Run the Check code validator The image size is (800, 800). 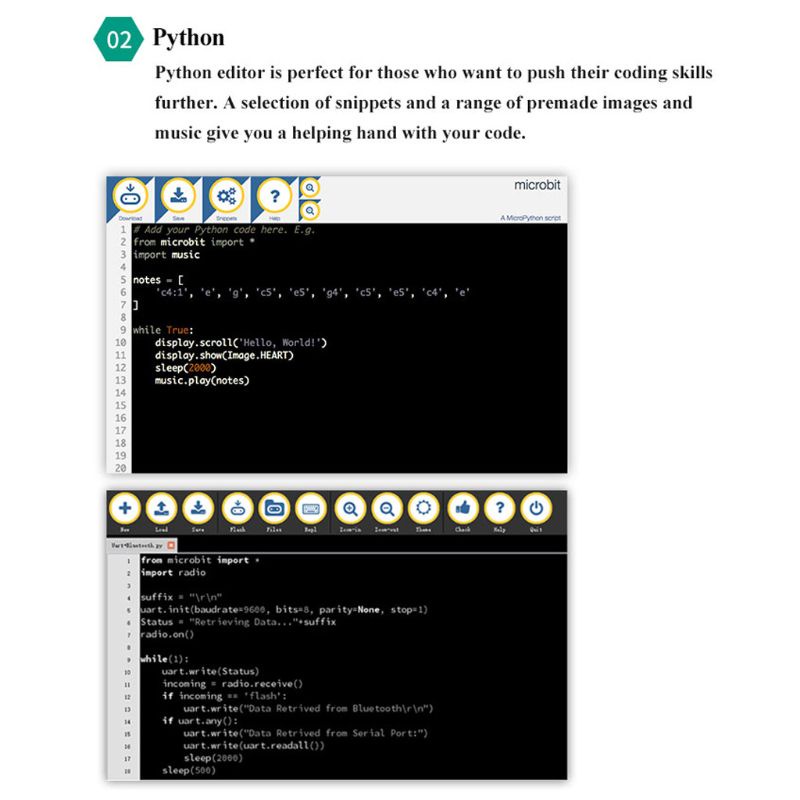point(462,509)
